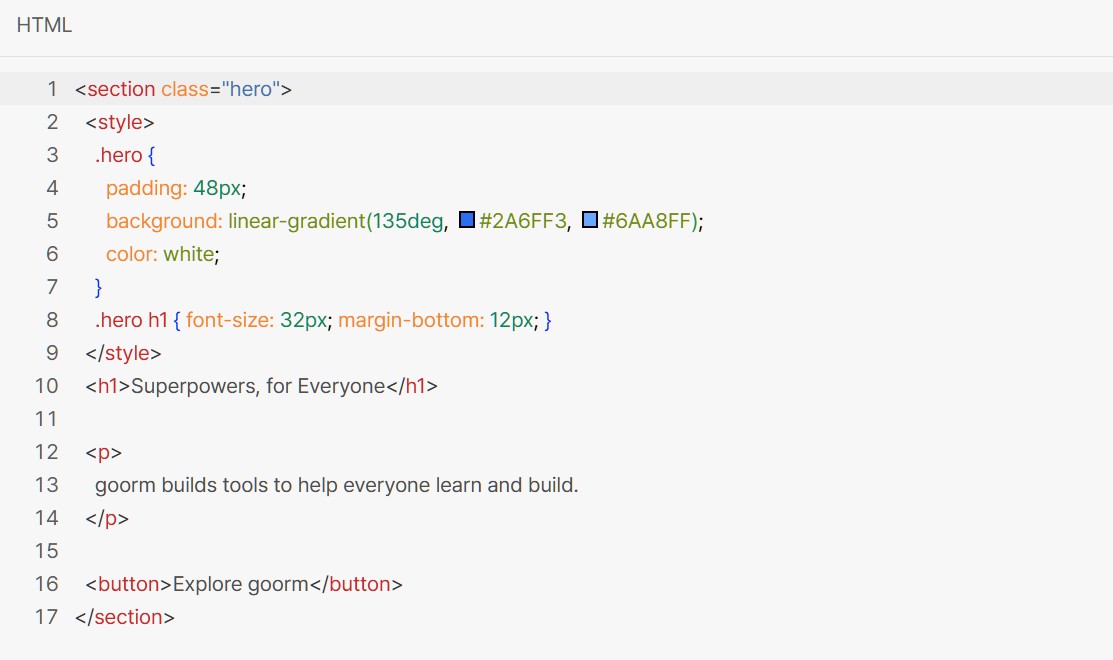Click the closing p tag

click(107, 518)
